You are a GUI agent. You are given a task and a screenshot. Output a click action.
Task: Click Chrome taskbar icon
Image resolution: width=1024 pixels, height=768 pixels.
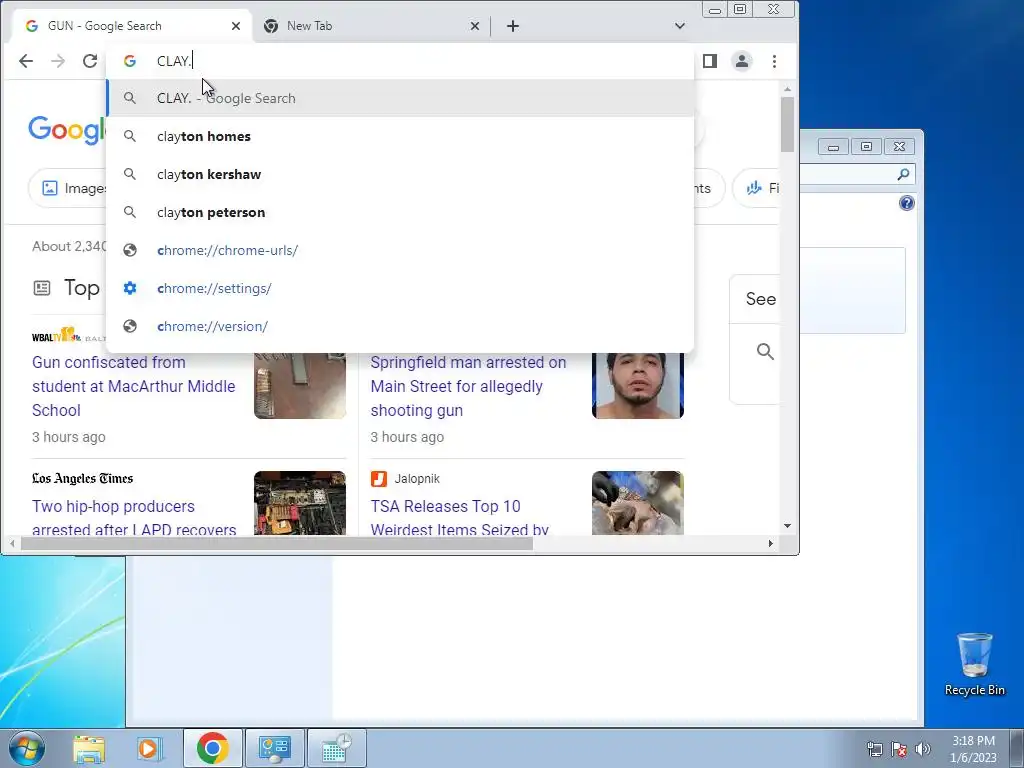212,748
